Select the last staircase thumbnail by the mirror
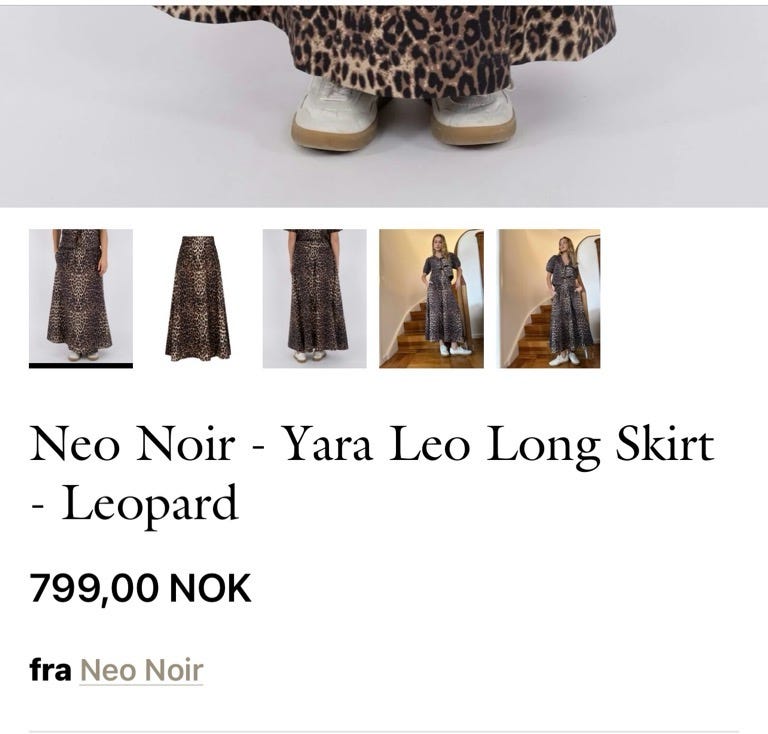768x734 pixels. click(550, 298)
